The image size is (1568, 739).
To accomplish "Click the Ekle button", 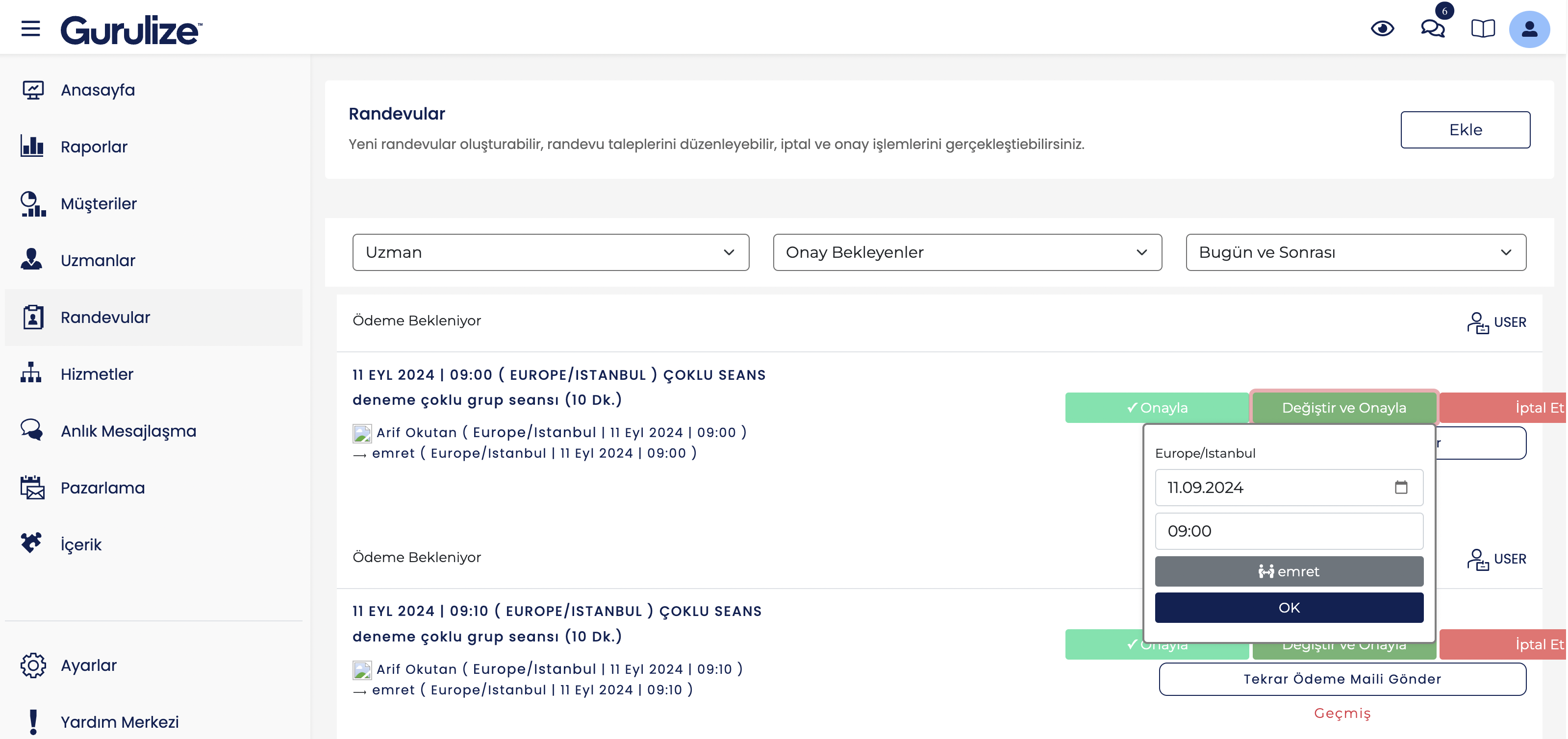I will coord(1465,129).
